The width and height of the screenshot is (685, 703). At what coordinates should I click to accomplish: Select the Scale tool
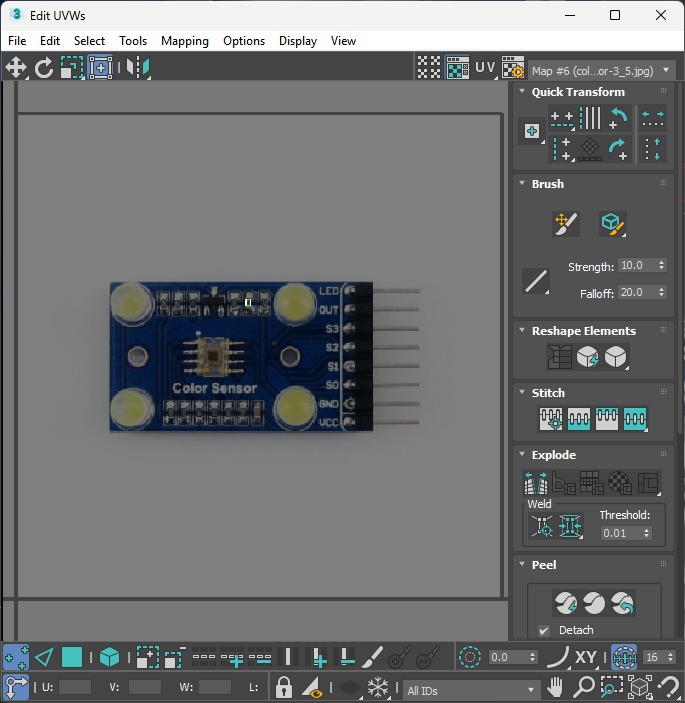pyautogui.click(x=72, y=68)
